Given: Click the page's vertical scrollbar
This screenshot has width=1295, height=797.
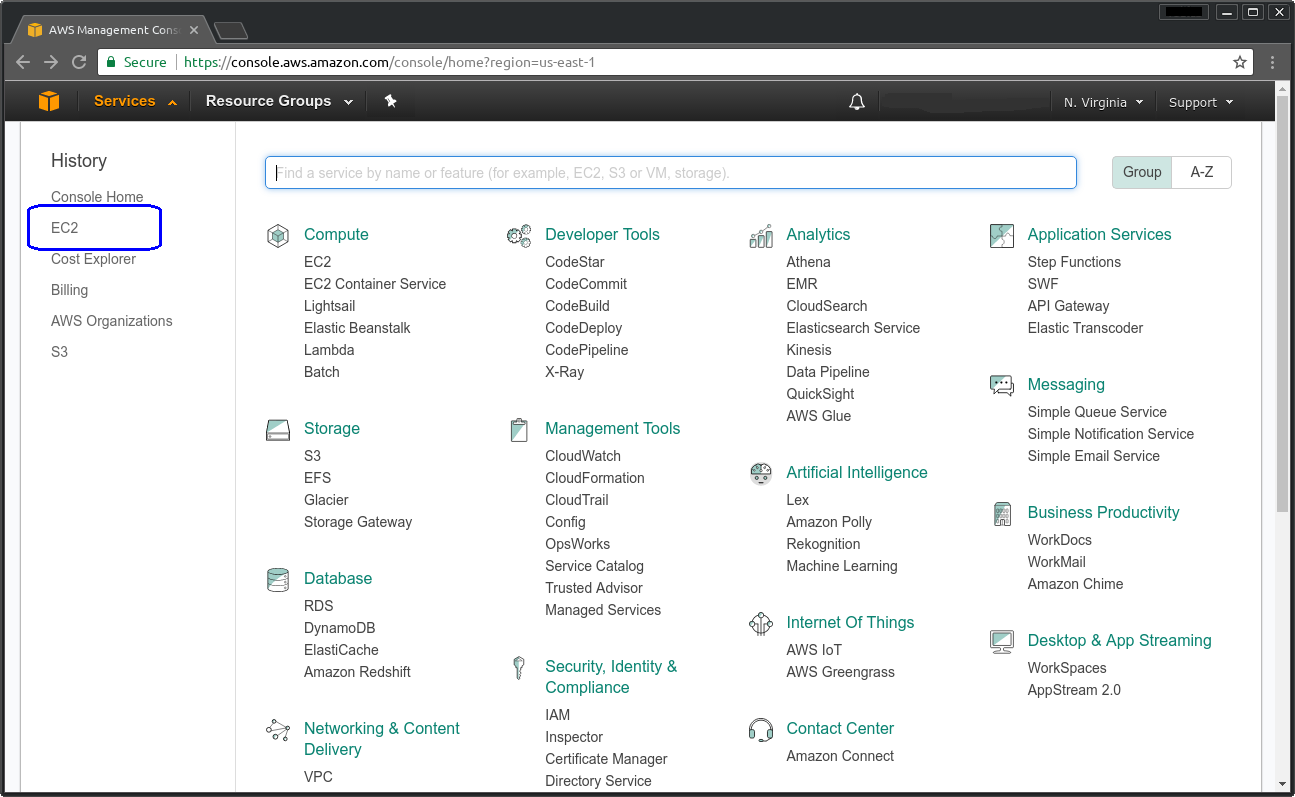Looking at the screenshot, I should tap(1283, 300).
